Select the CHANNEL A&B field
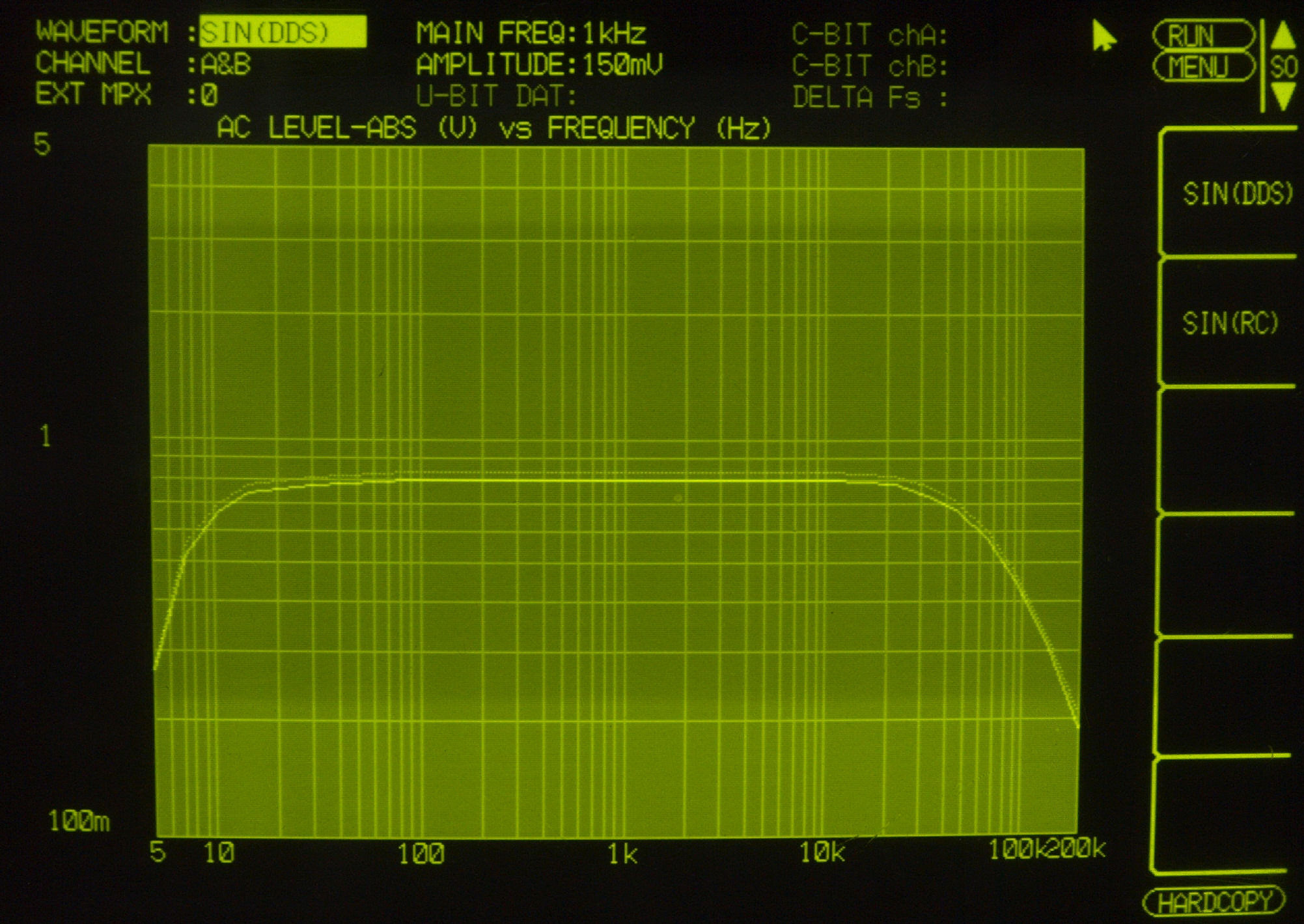 click(x=226, y=64)
